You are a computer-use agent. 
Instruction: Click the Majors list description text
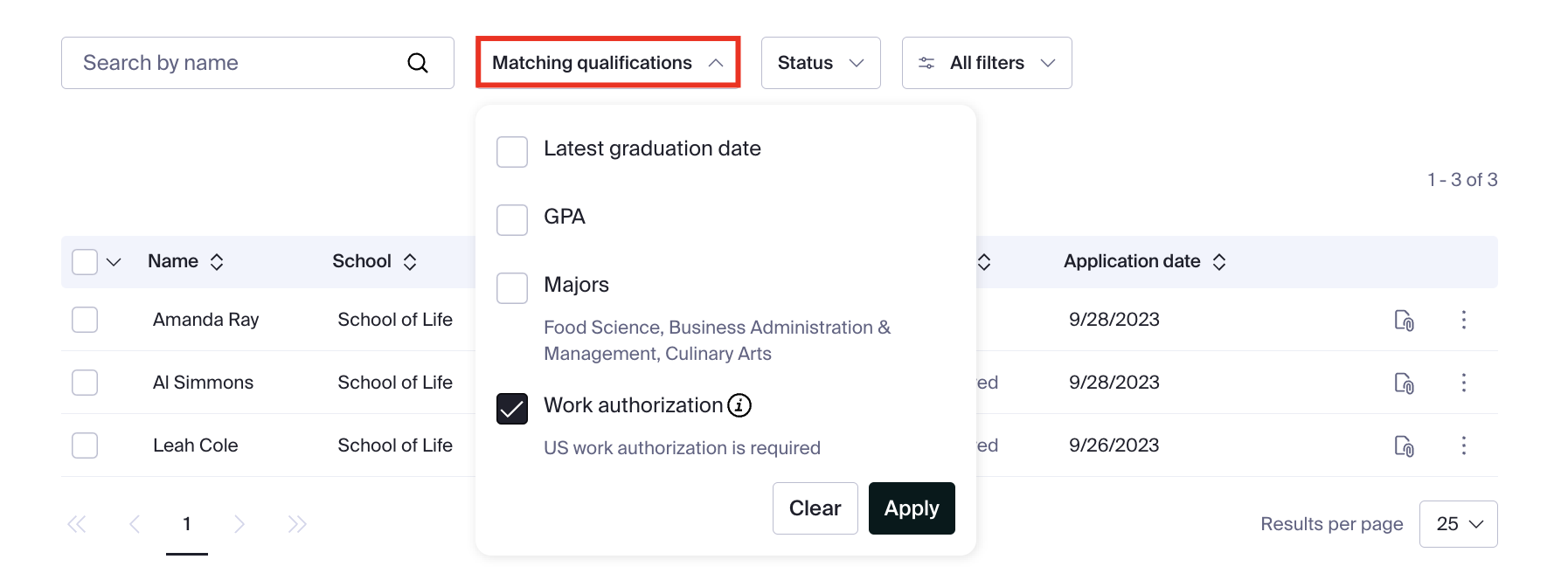coord(717,341)
